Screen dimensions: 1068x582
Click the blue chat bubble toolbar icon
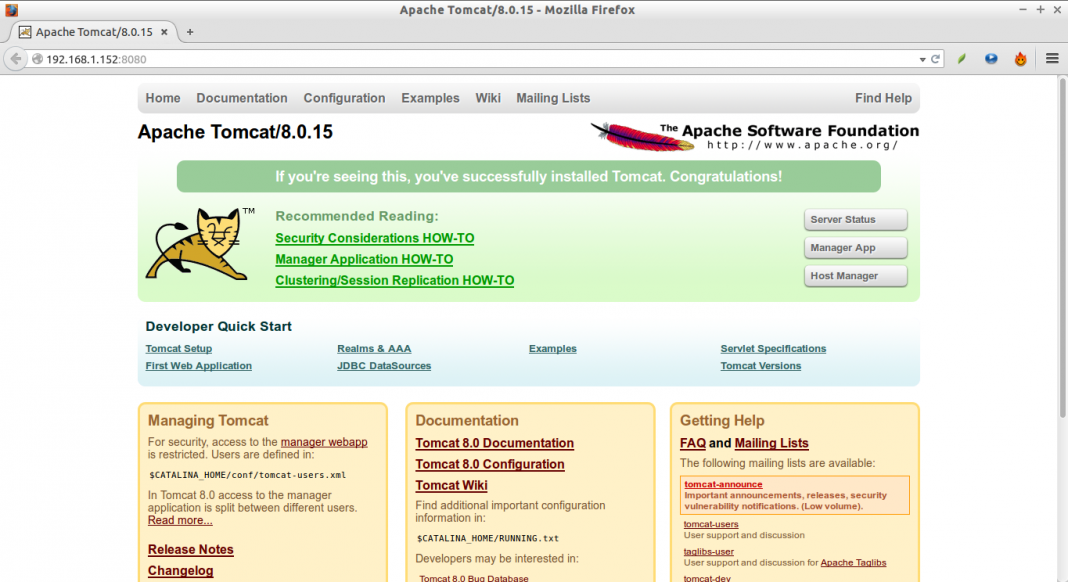(x=991, y=59)
